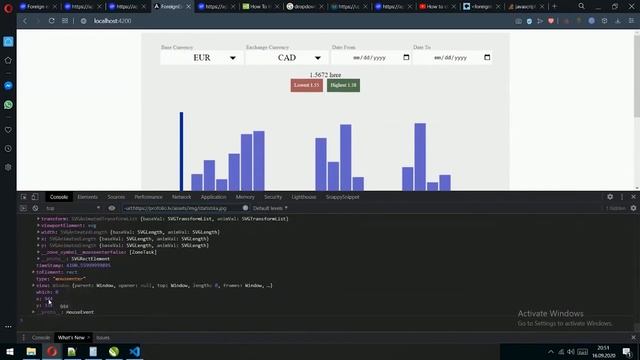The height and width of the screenshot is (360, 640).
Task: Switch to the Sources tab in DevTools
Action: pyautogui.click(x=116, y=197)
